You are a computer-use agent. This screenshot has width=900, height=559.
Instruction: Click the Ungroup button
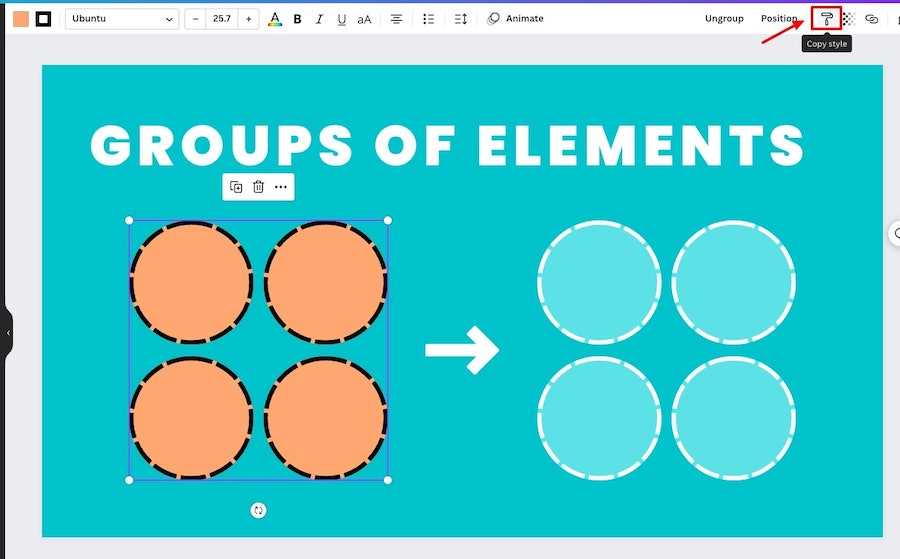724,19
